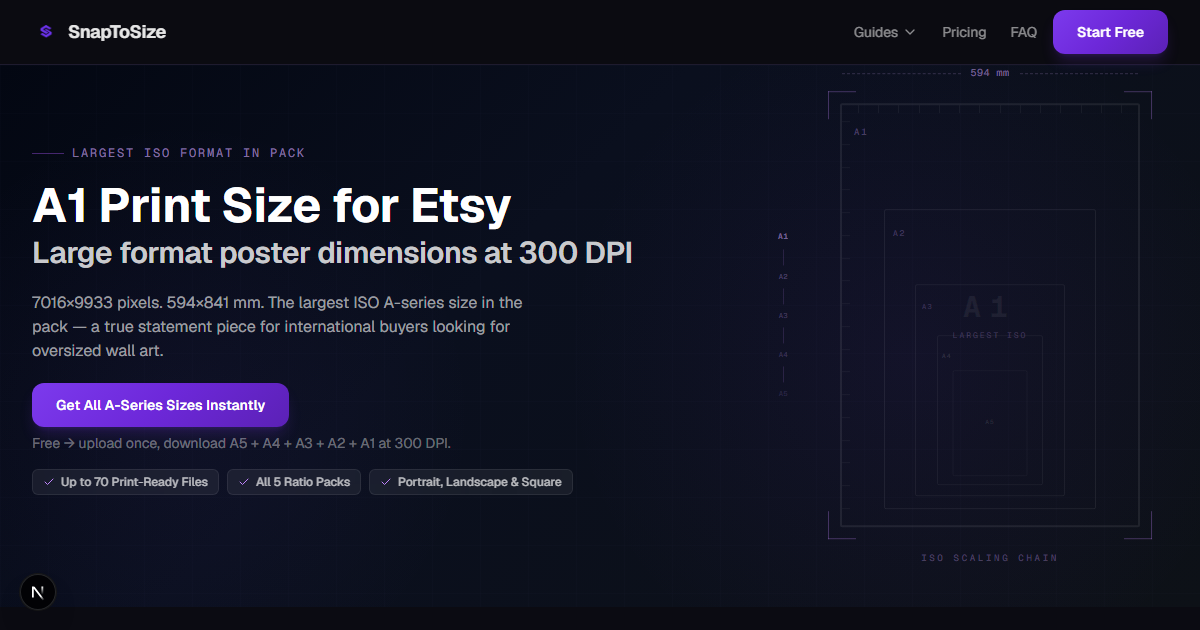Click Get All A-Series Sizes Instantly
This screenshot has width=1200, height=630.
point(160,405)
